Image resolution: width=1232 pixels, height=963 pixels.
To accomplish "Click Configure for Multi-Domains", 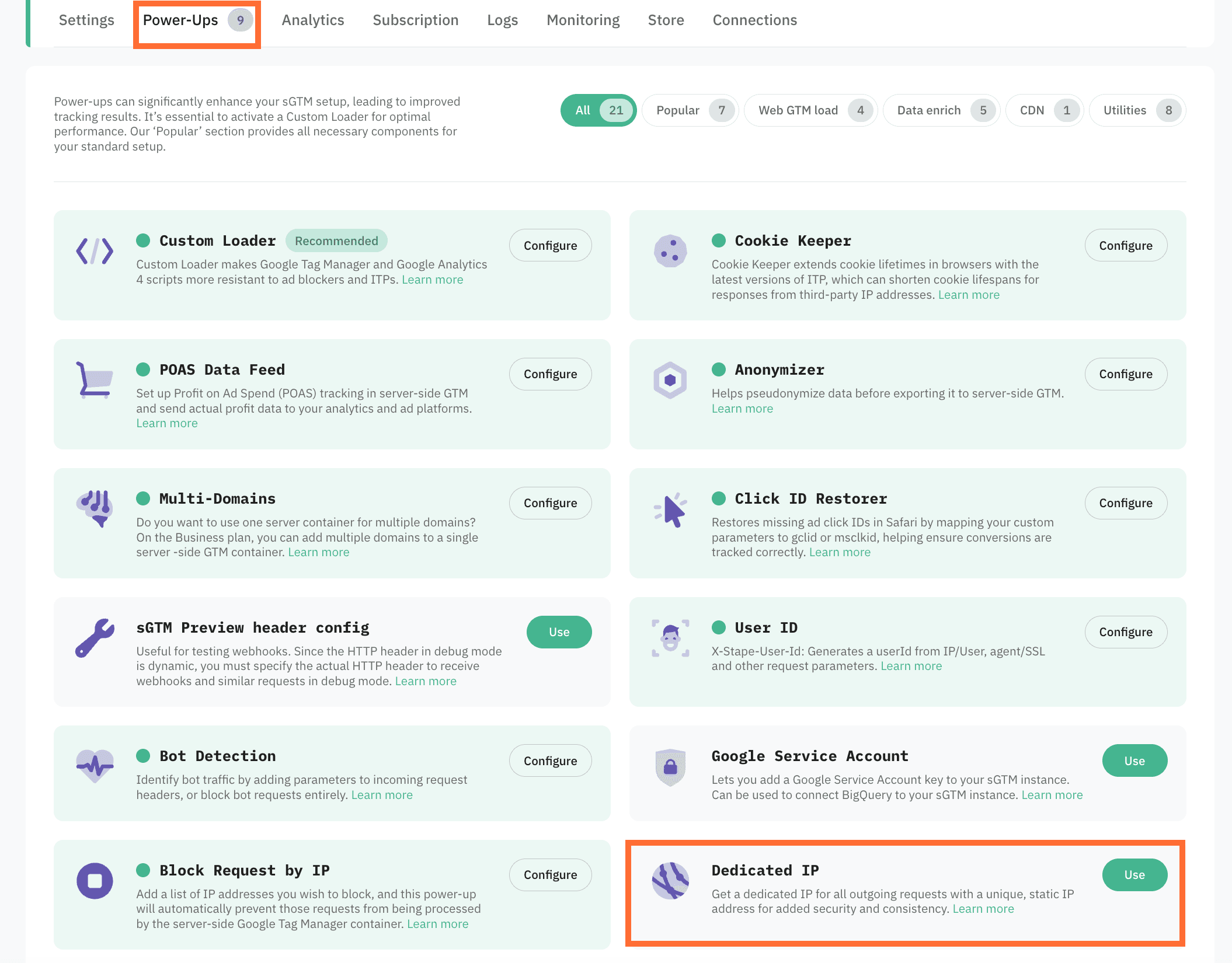I will (549, 503).
